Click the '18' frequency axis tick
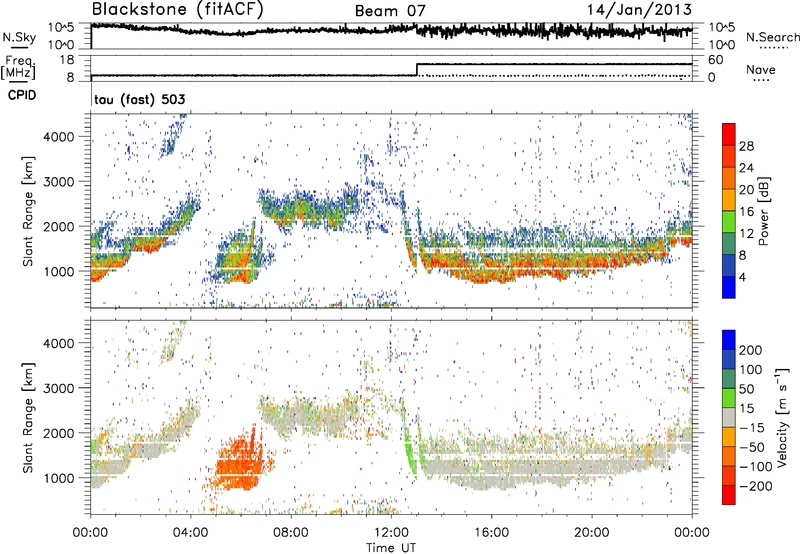This screenshot has height=554, width=800. [x=67, y=60]
